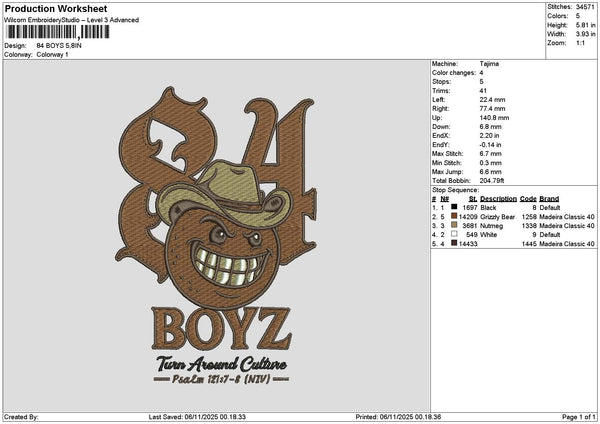Click thread code 1445
The width and height of the screenshot is (600, 424).
tap(529, 244)
